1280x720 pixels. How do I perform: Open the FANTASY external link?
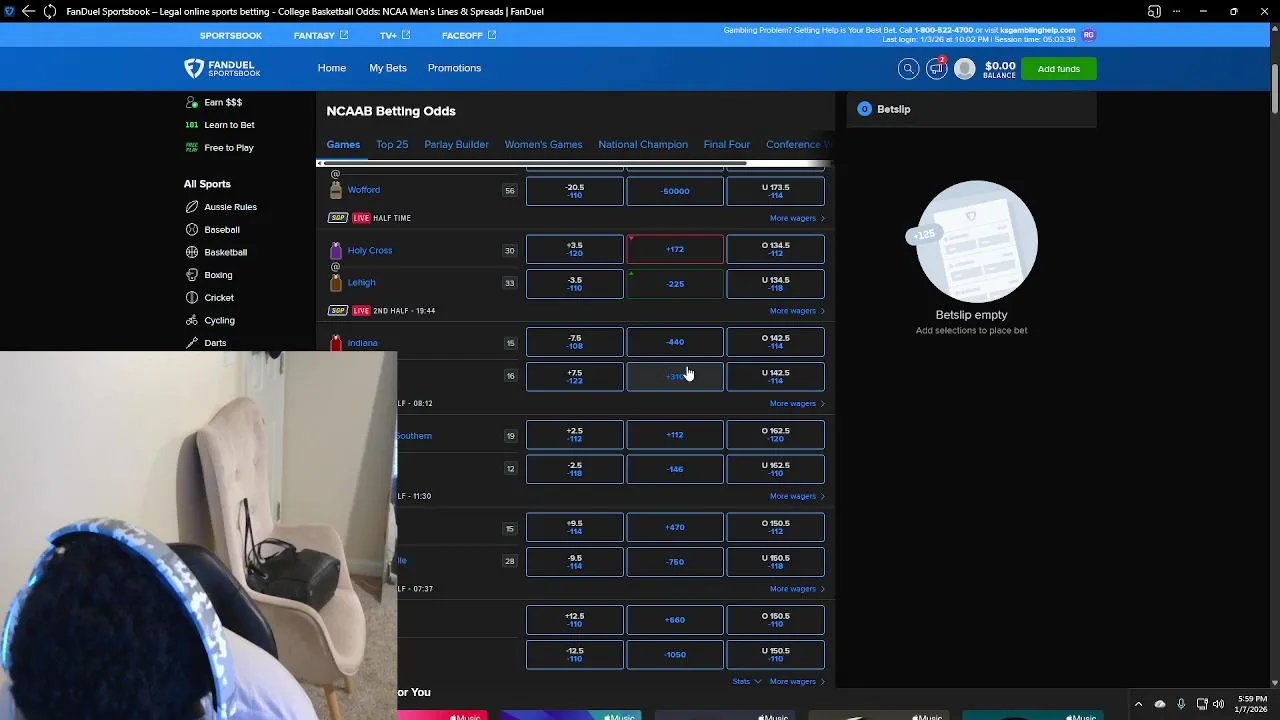(321, 36)
